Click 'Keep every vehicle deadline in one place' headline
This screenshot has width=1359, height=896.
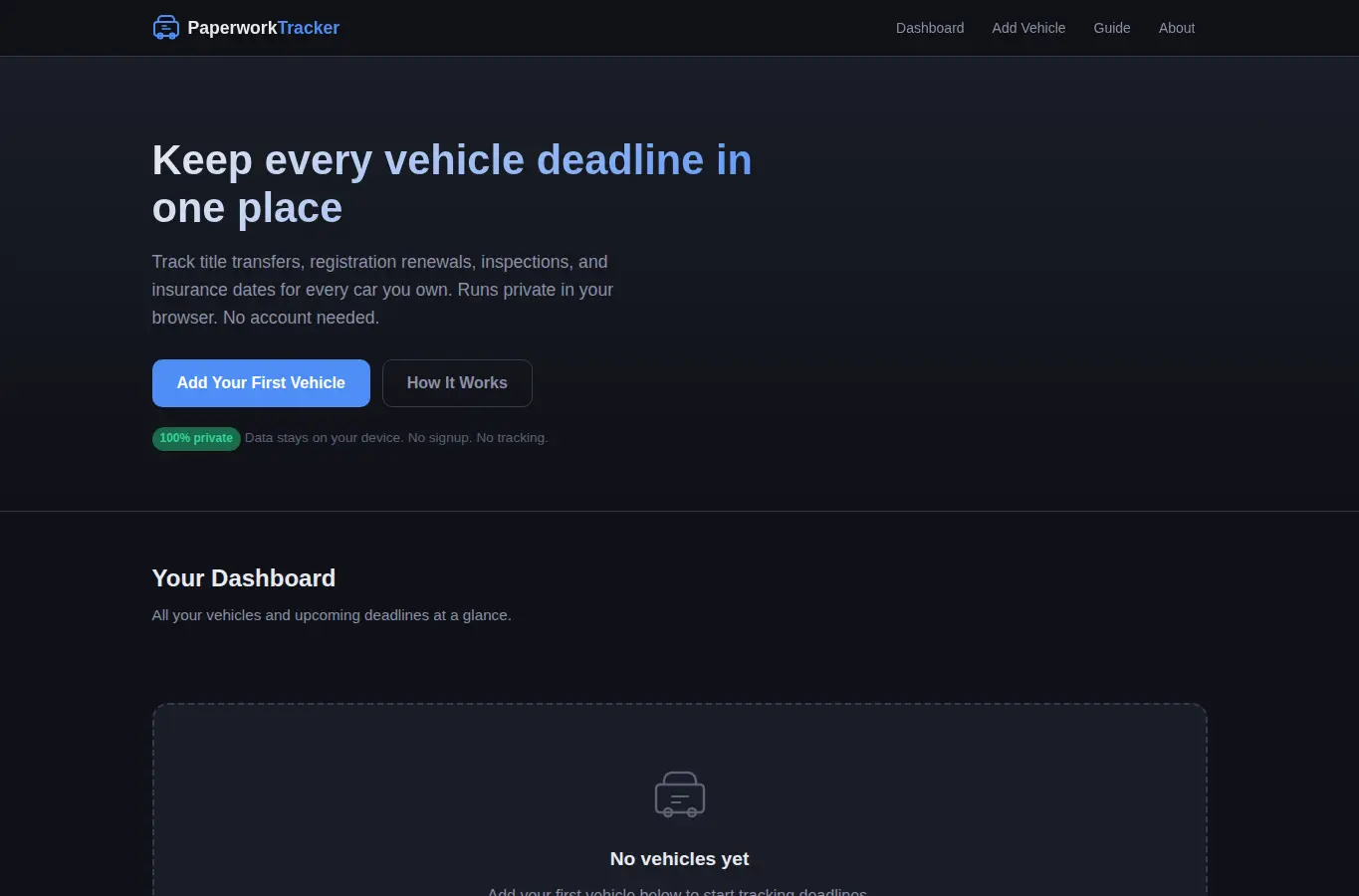(x=452, y=184)
